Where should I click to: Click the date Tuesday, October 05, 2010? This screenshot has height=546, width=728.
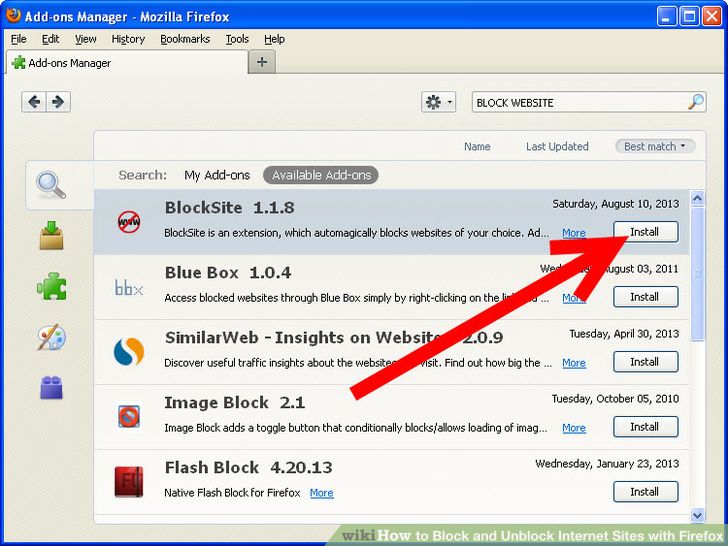[x=615, y=399]
